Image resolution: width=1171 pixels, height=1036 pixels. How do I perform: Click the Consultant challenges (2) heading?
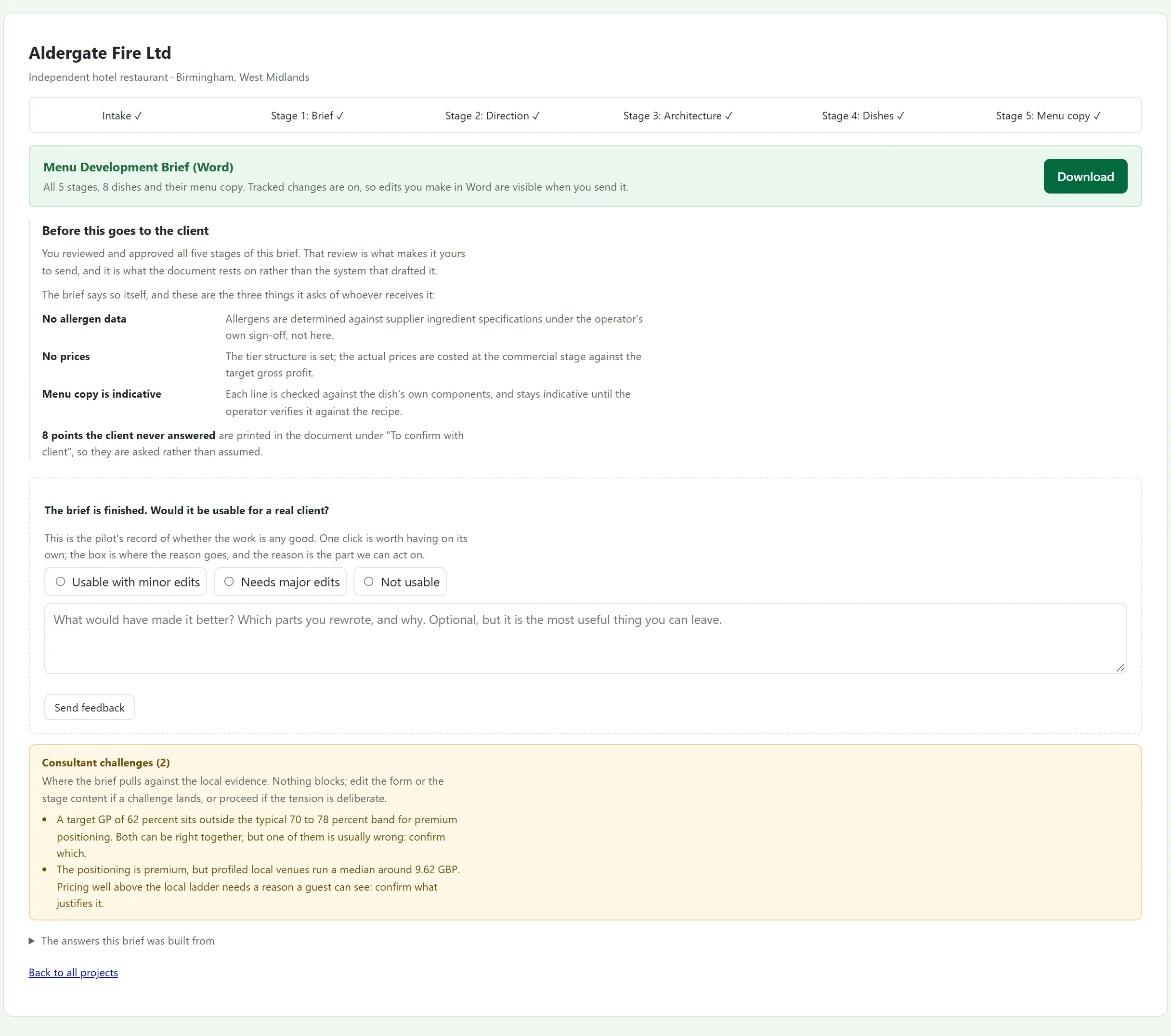(x=106, y=763)
